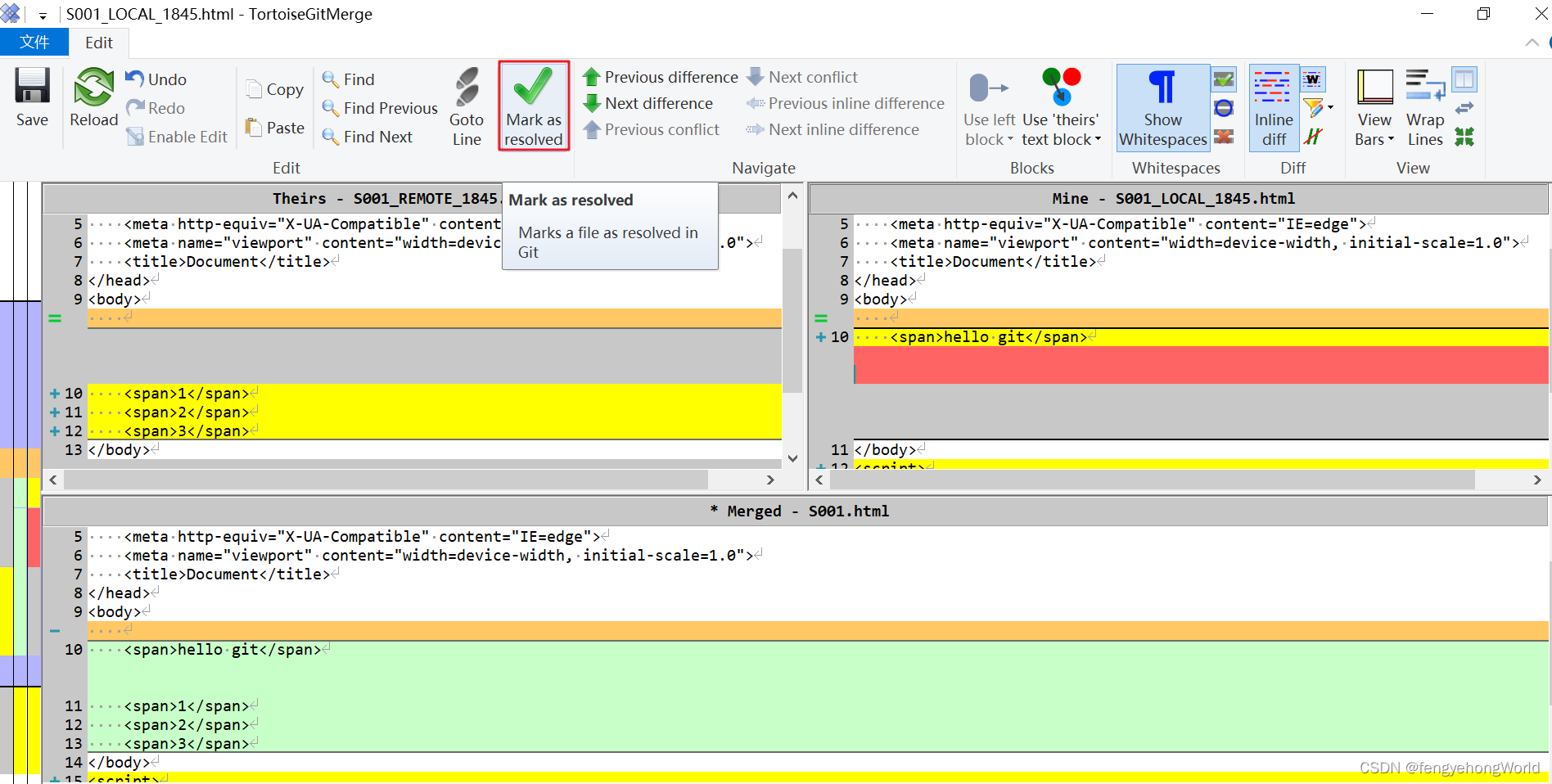Click the Theirs pane scroll-up arrow
Viewport: 1552px width, 784px height.
[792, 196]
